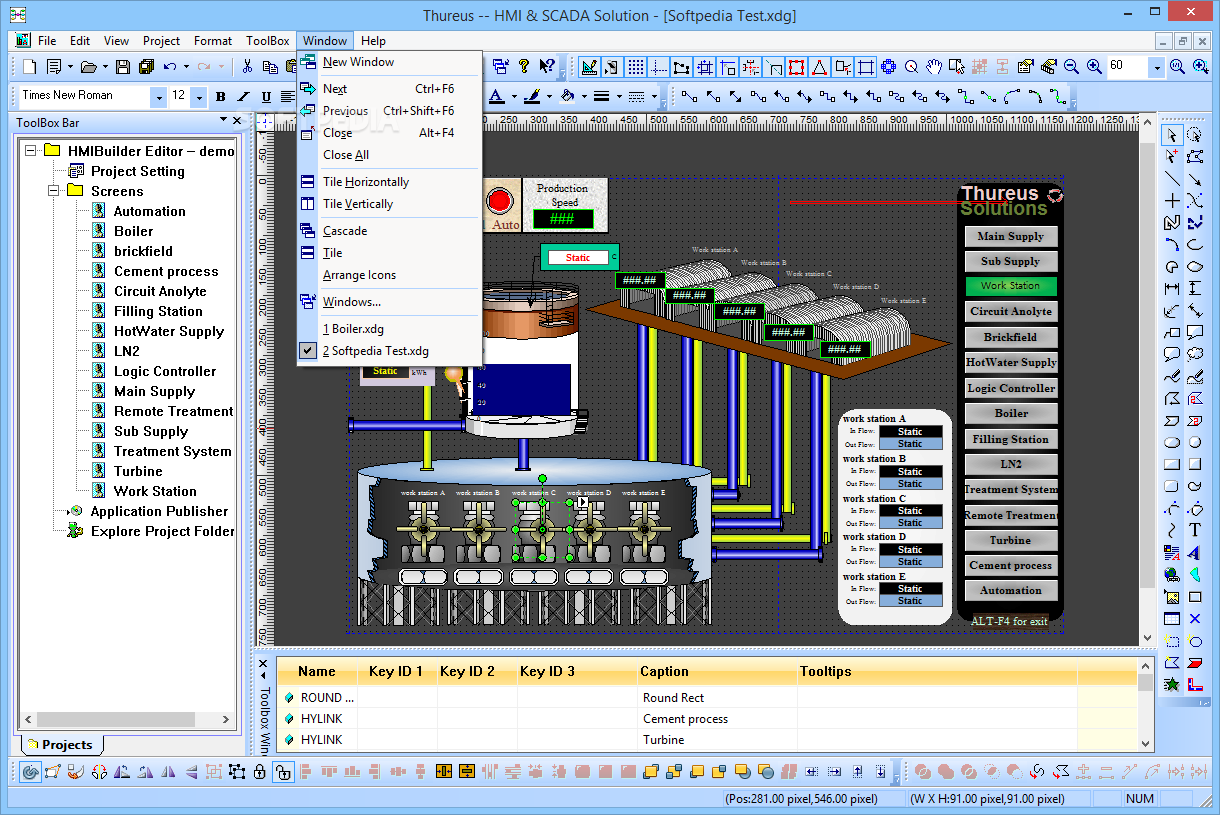
Task: Click the properties table vertical scrollbar
Action: coord(1145,706)
